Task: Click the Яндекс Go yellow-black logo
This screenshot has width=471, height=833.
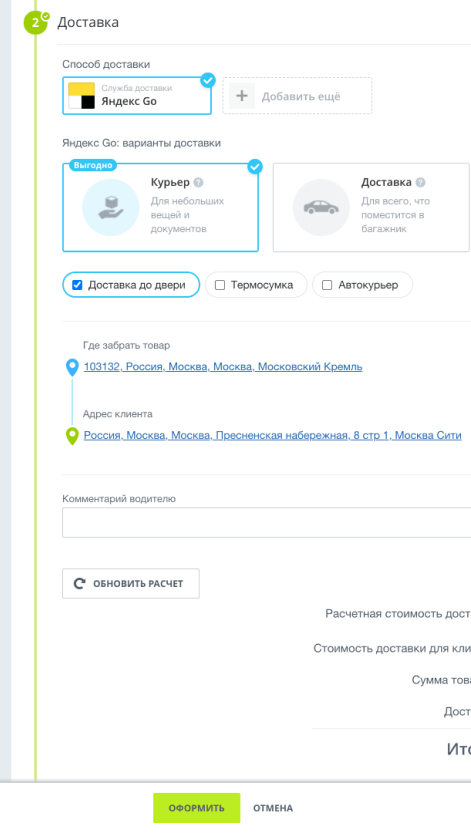Action: (x=82, y=96)
